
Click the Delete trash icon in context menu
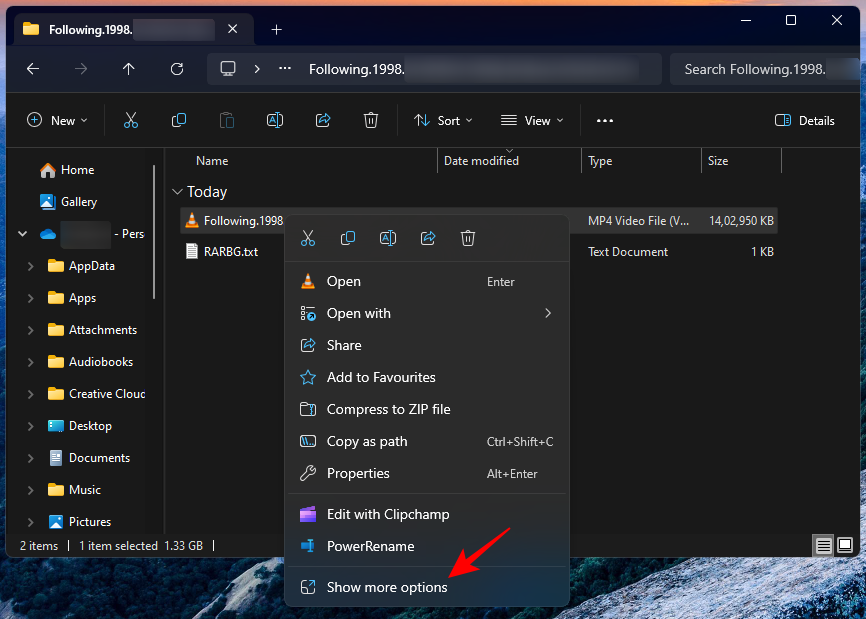468,238
